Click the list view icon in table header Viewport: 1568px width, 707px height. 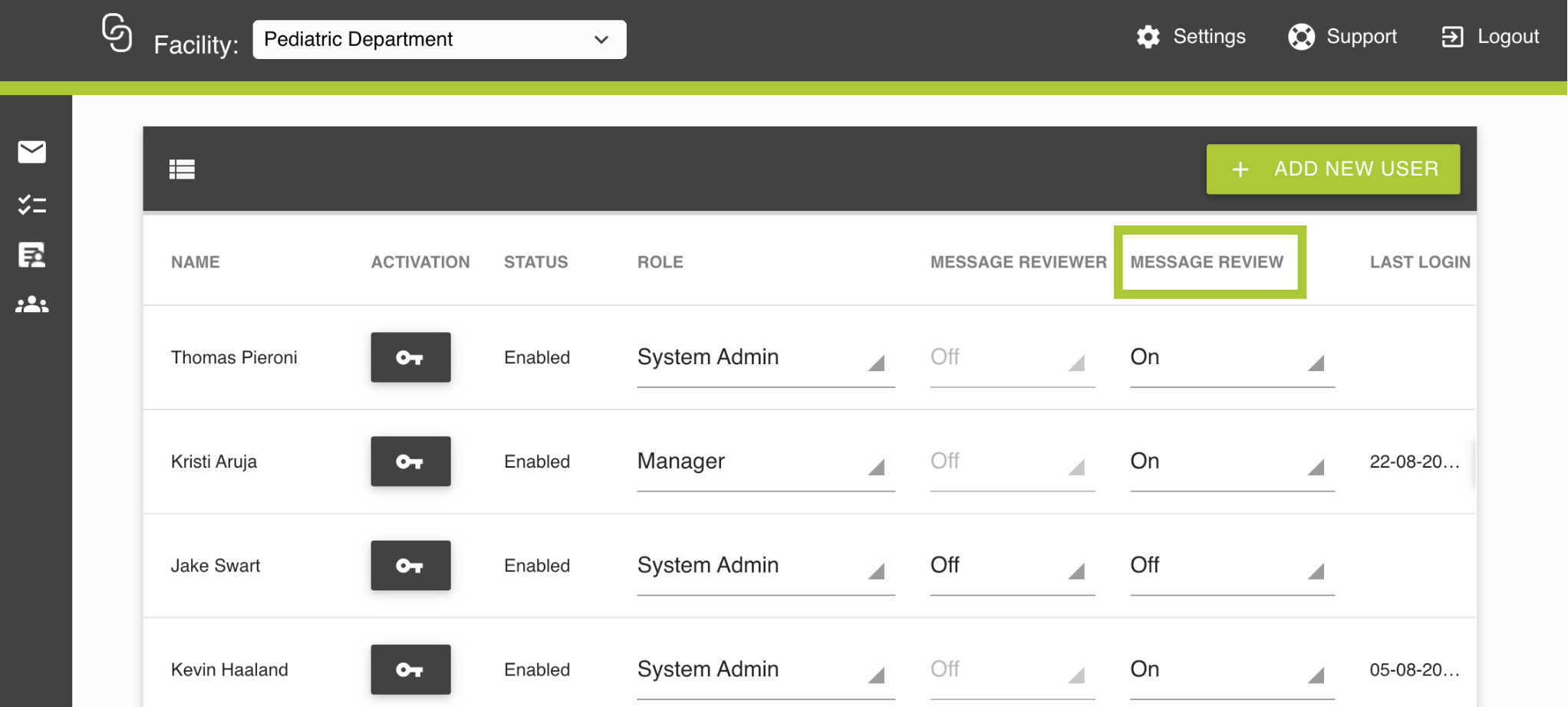tap(182, 169)
